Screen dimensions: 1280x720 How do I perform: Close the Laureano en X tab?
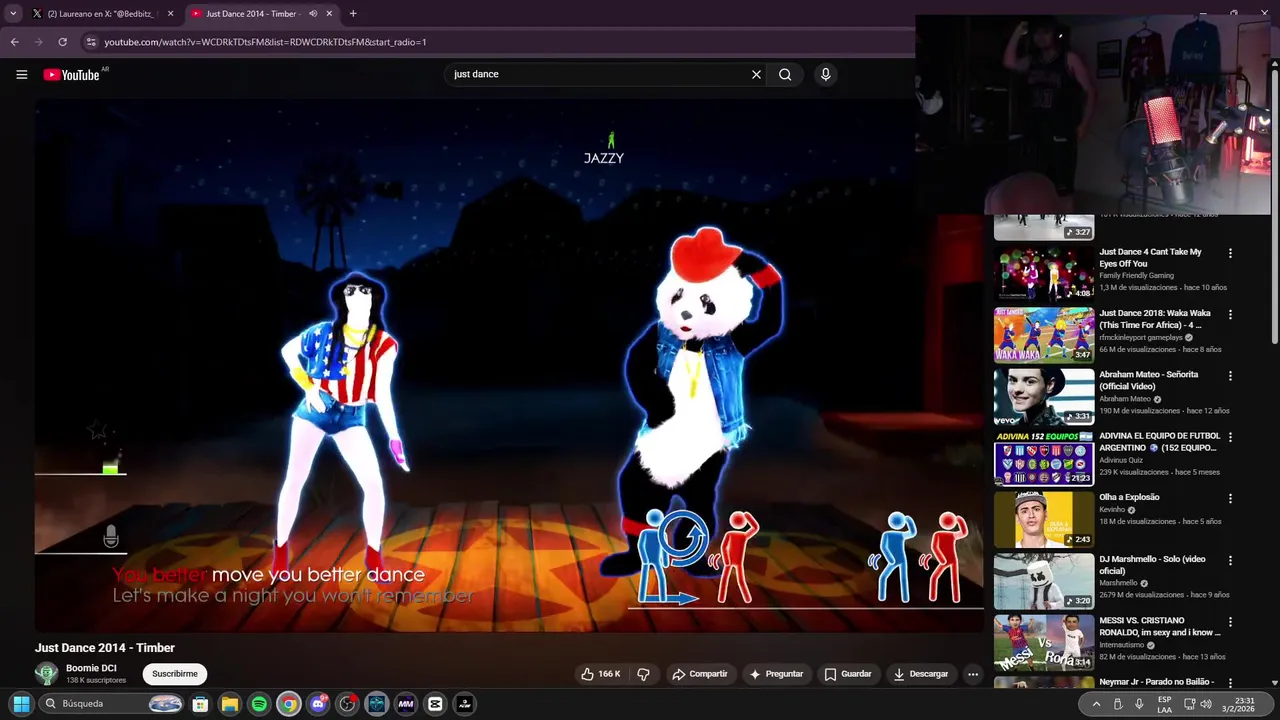coord(170,14)
